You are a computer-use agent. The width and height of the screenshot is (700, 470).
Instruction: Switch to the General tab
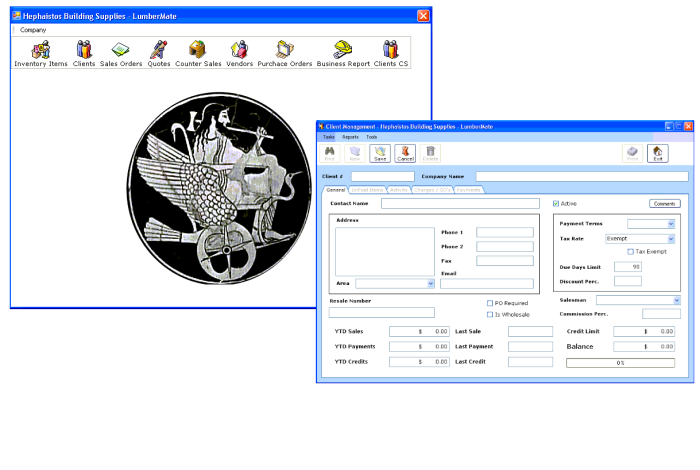tap(335, 190)
